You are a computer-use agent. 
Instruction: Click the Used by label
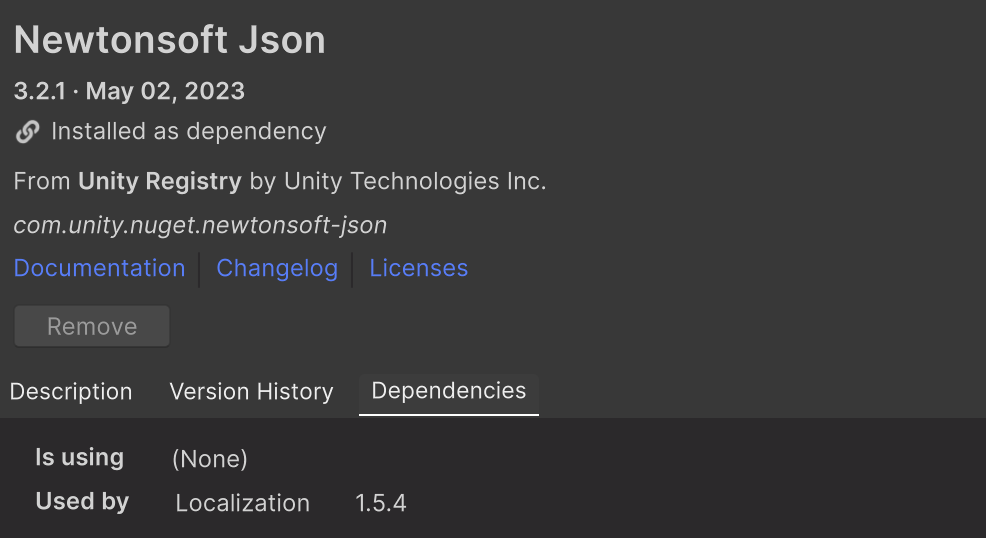click(82, 502)
